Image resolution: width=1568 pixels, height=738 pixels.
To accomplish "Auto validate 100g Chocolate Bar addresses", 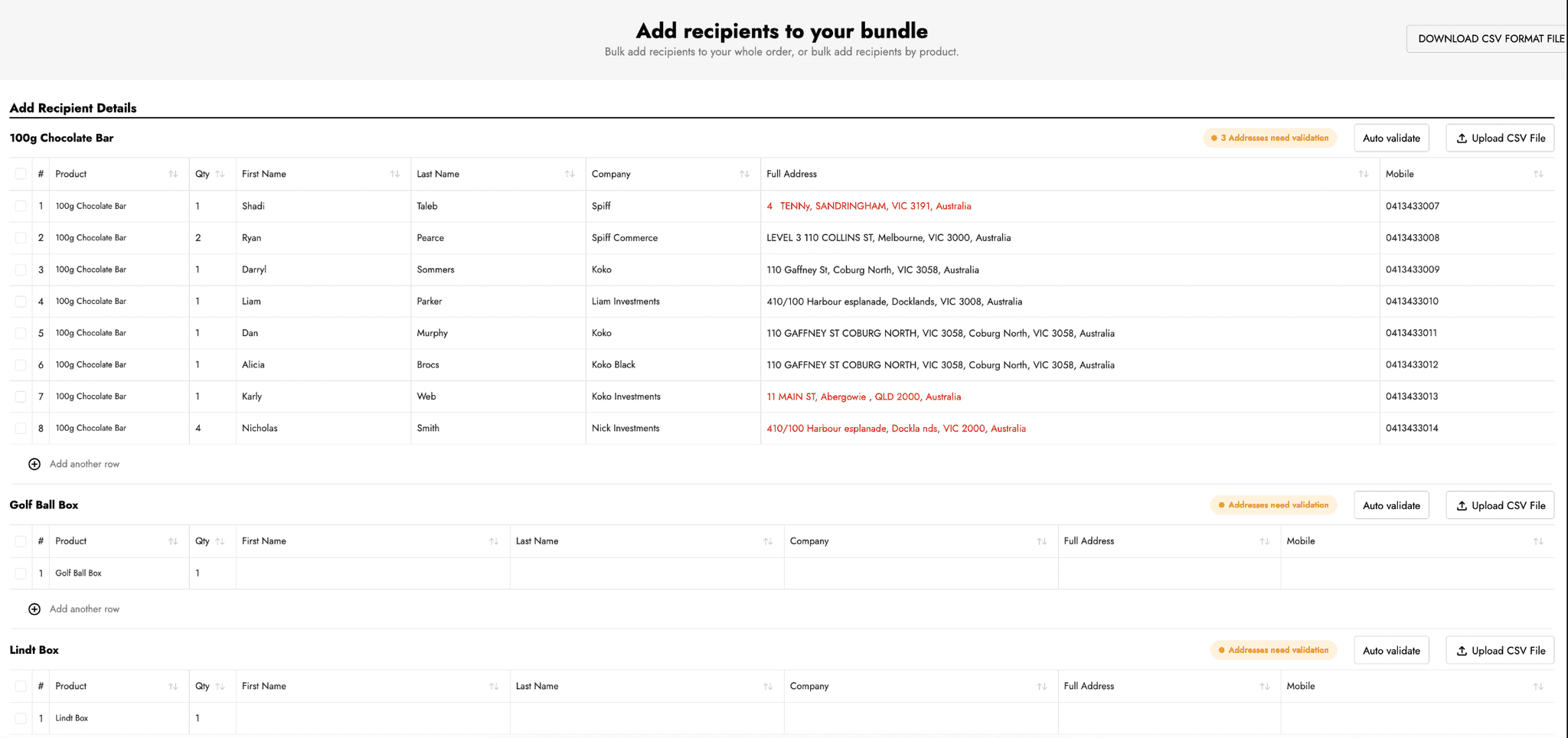I will pos(1390,139).
